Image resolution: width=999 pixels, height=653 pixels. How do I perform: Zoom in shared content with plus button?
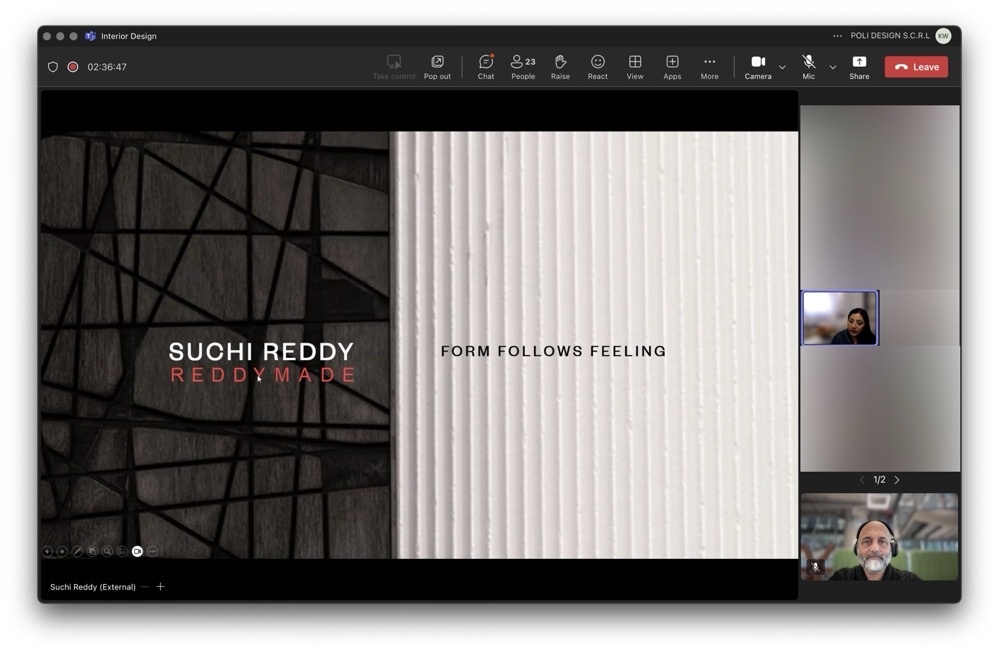[160, 587]
